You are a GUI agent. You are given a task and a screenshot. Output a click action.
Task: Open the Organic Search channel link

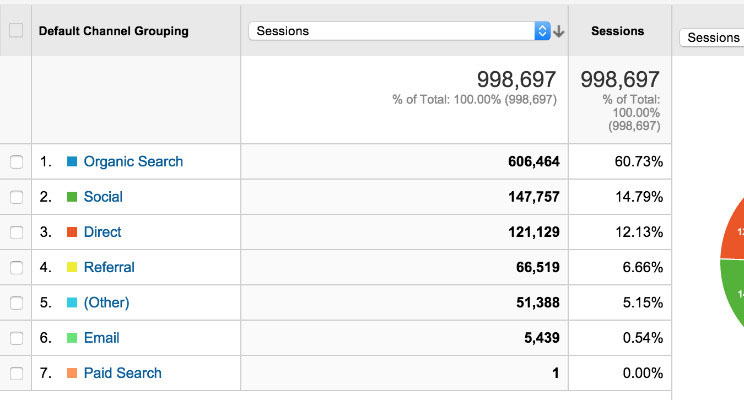(133, 162)
